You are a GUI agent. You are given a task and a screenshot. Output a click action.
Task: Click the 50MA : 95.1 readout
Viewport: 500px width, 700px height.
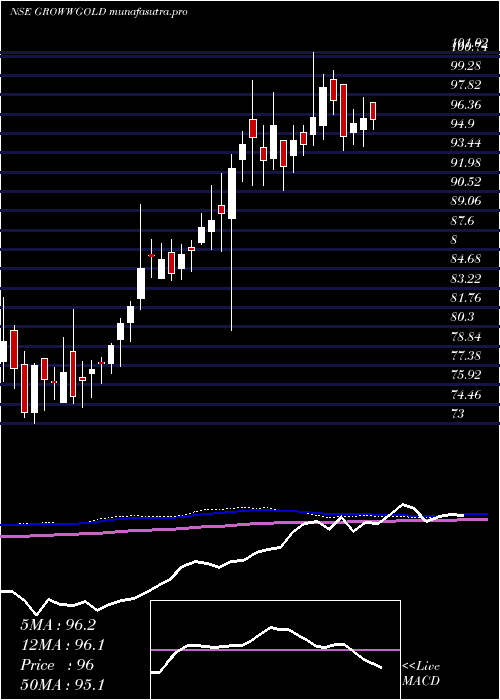pyautogui.click(x=62, y=684)
